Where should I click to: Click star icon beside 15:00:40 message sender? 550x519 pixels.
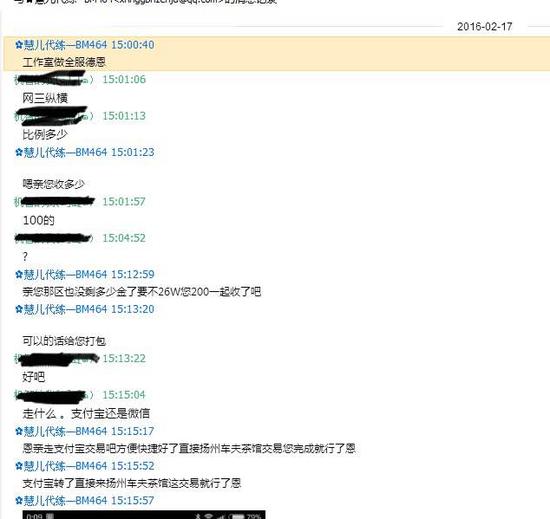tap(19, 45)
